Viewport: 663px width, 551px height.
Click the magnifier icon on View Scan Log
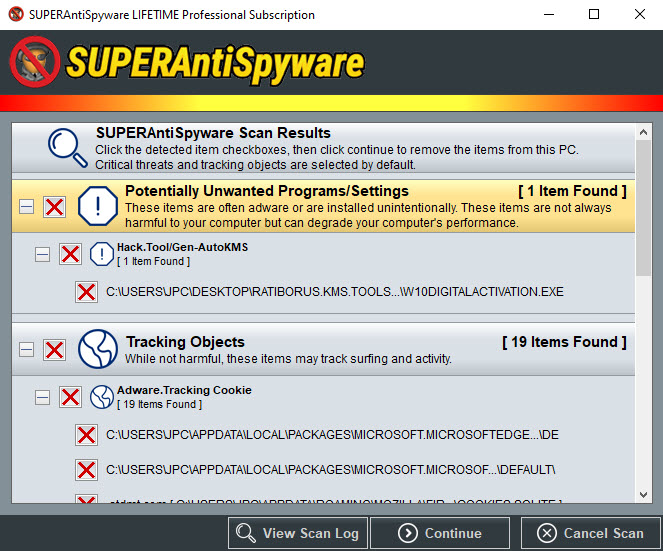click(x=246, y=533)
